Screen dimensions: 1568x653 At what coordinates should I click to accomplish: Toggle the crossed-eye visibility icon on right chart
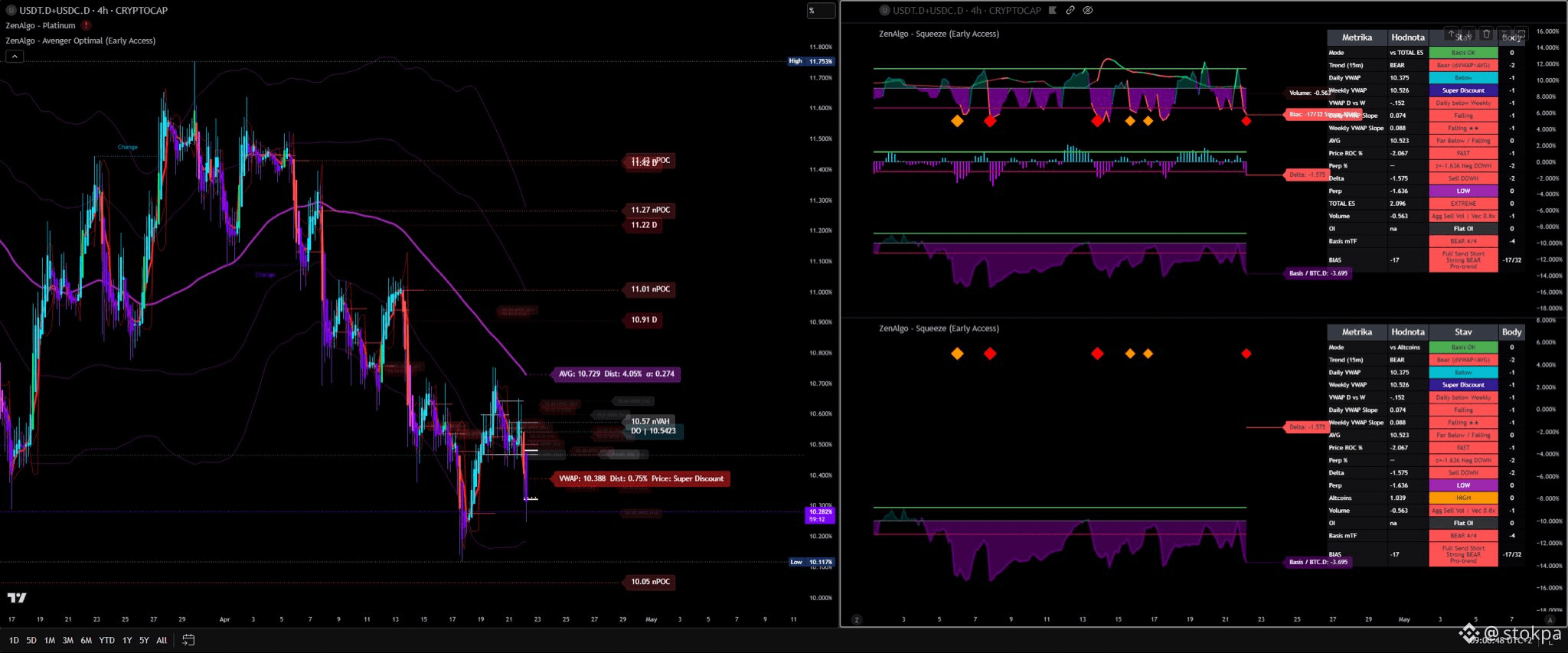(x=1088, y=10)
